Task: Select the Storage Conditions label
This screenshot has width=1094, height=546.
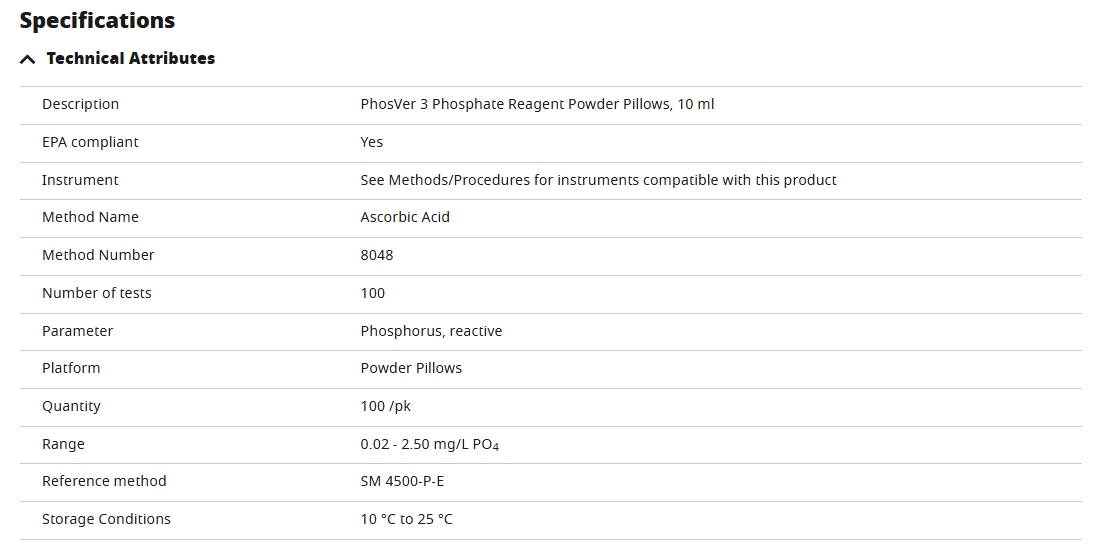Action: tap(106, 519)
